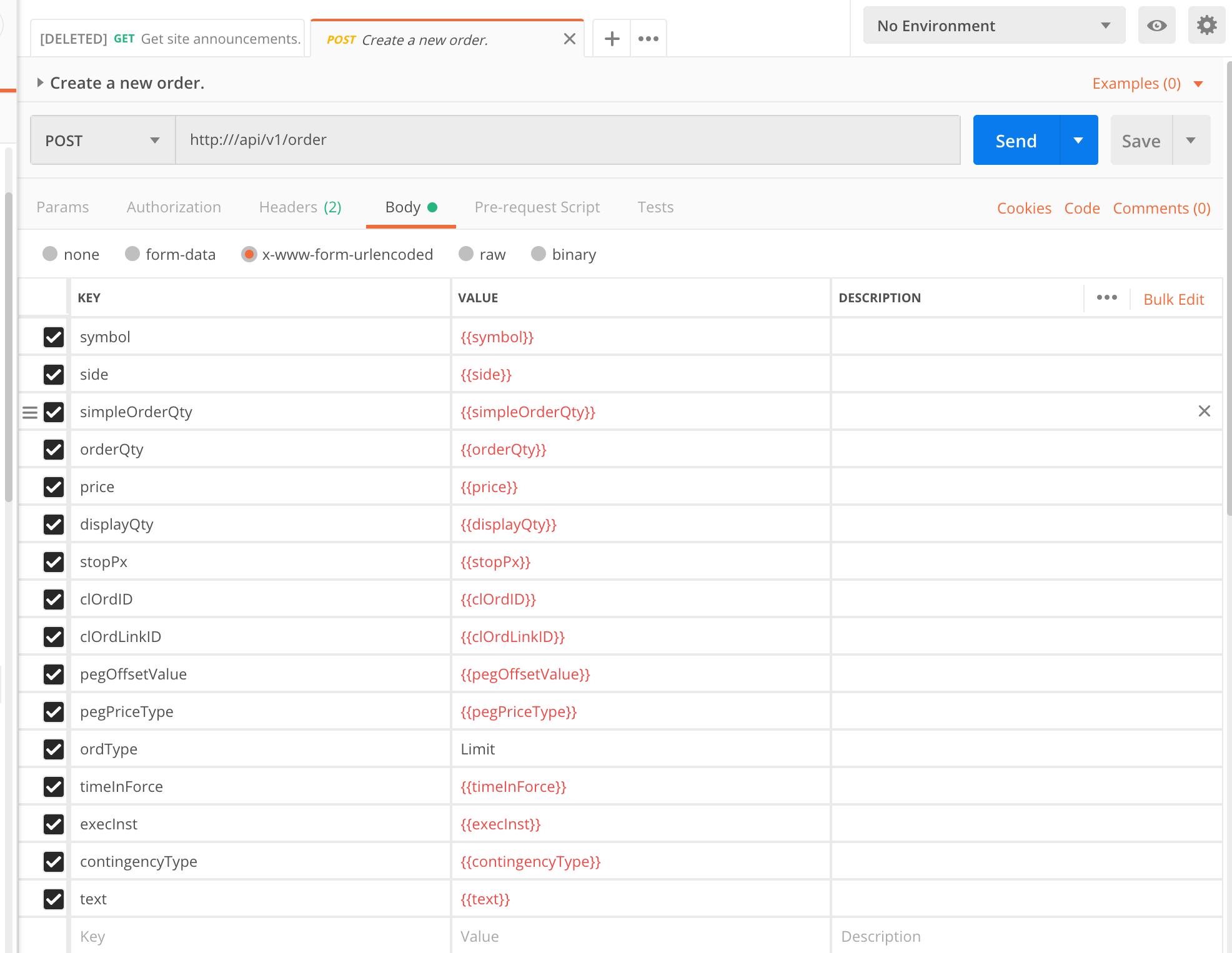This screenshot has height=953, width=1232.
Task: Switch to the Pre-request Script tab
Action: (537, 207)
